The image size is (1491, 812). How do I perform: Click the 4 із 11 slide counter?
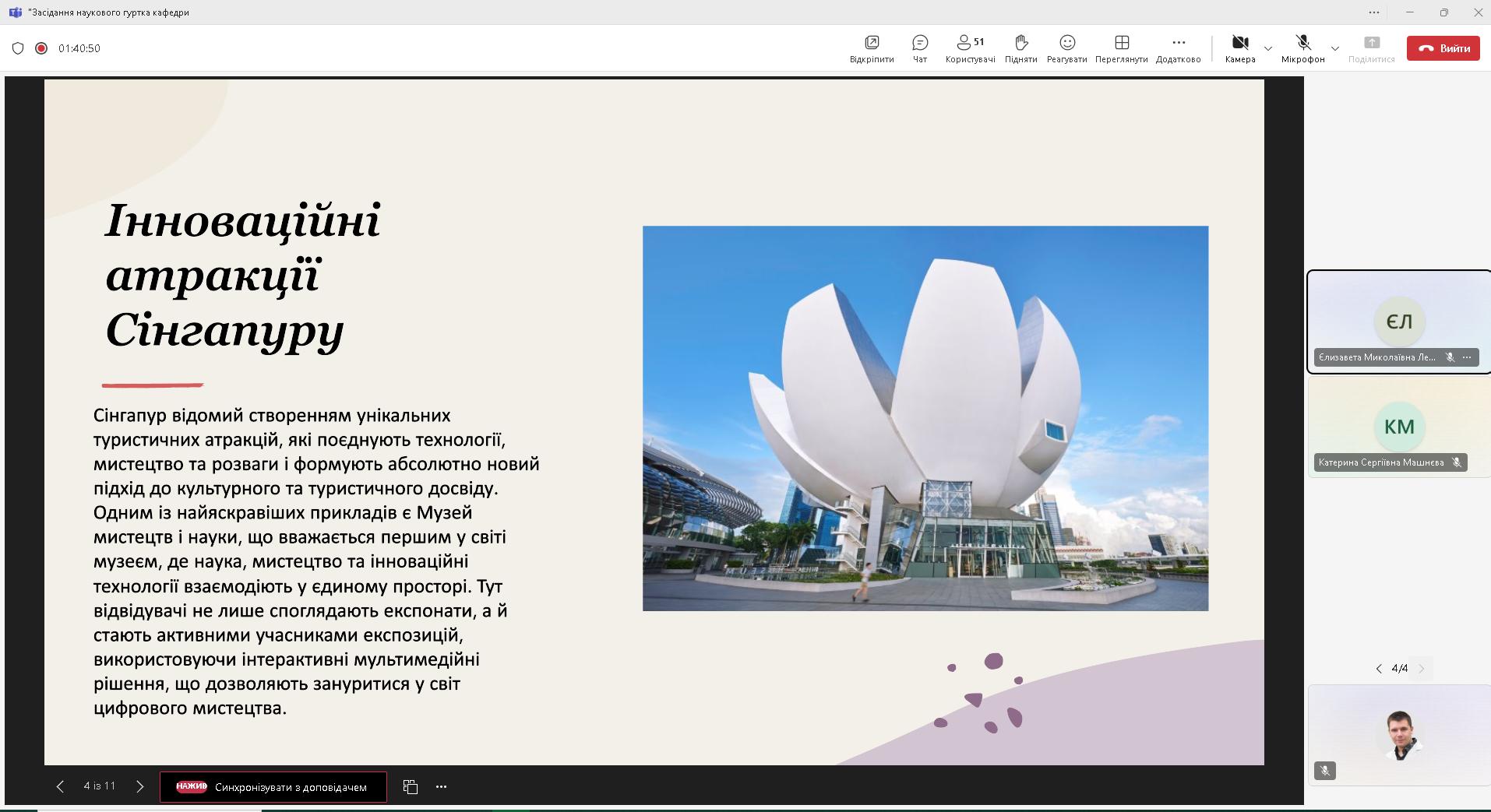100,786
